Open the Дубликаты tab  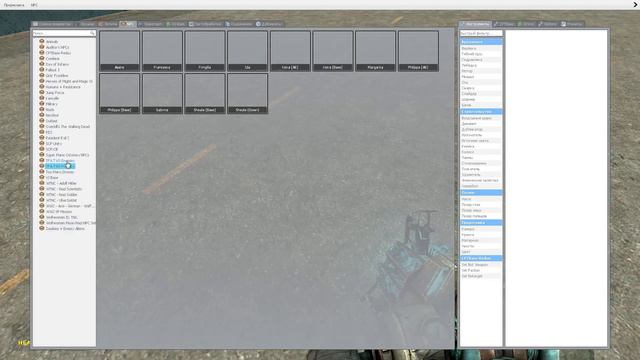click(x=269, y=24)
